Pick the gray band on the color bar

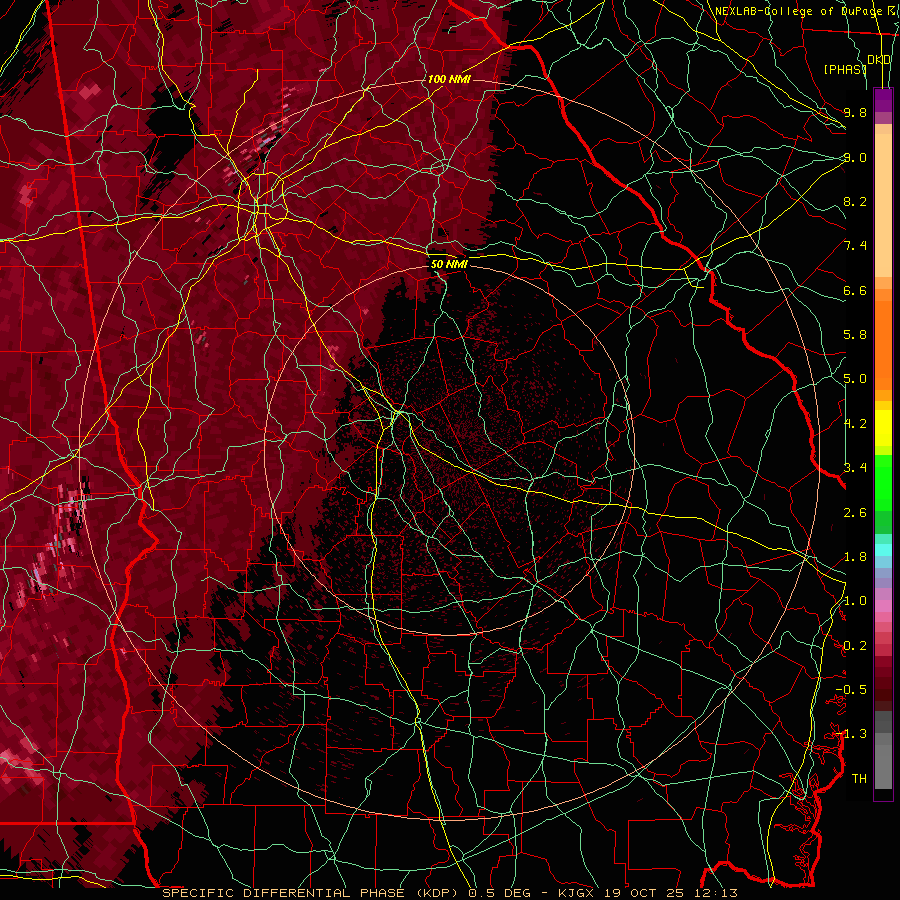point(883,761)
